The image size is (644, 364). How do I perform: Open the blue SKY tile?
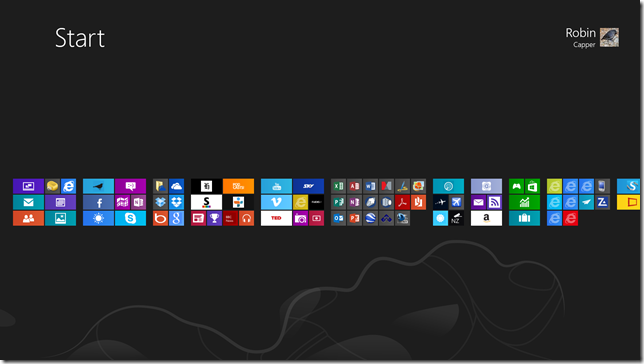coord(308,186)
